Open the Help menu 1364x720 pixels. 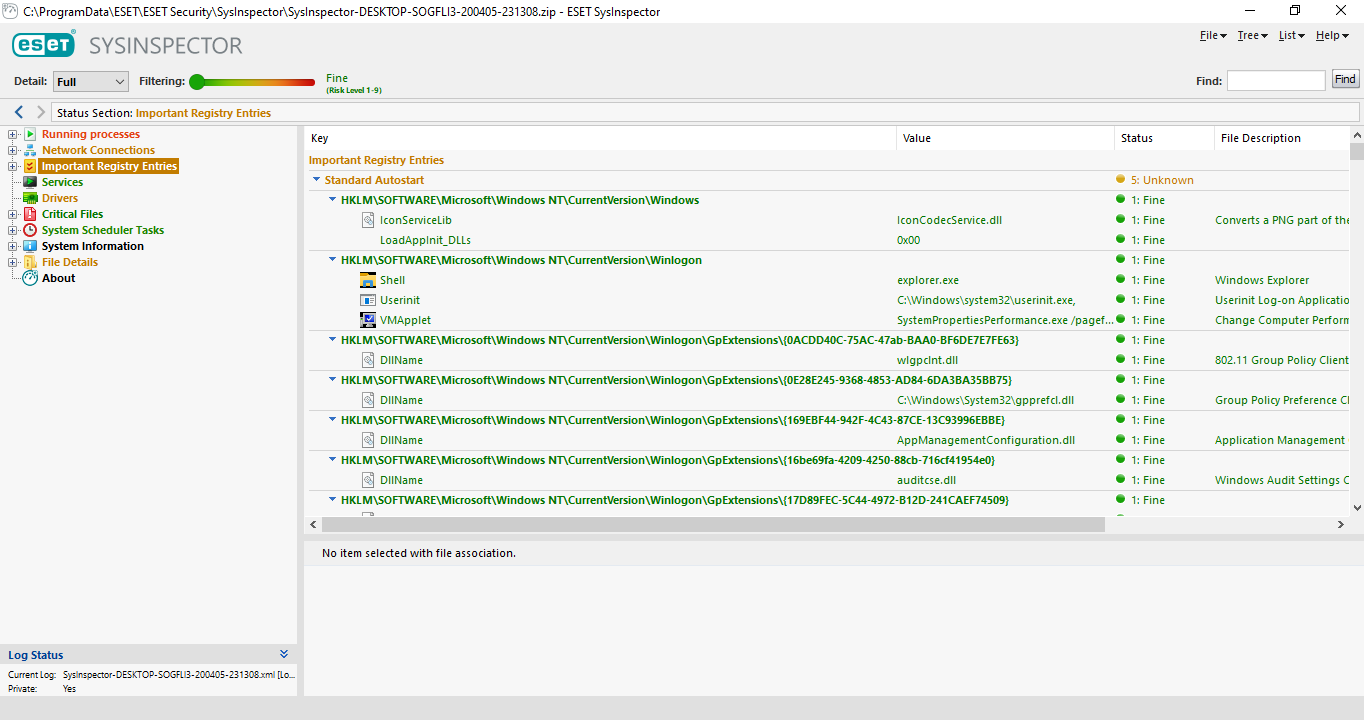[1329, 35]
